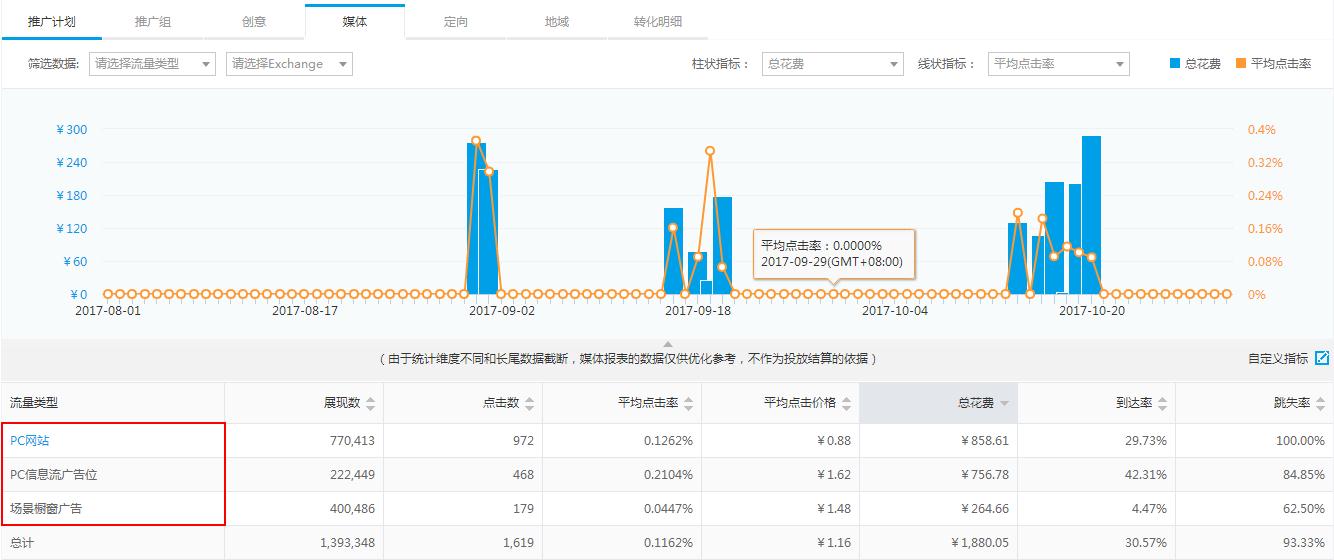Expand the 柱状指标 总花费 dropdown
Screen dimensions: 1334x560
[832, 64]
